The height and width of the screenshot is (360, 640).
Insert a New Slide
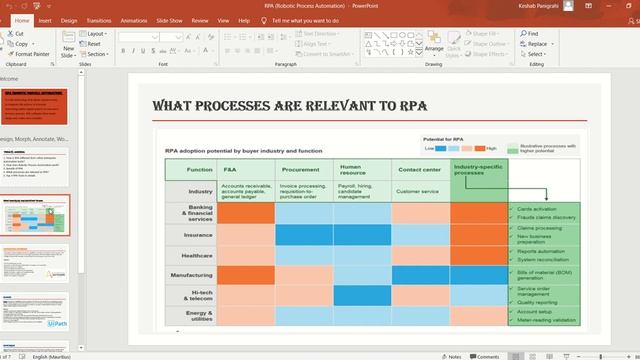click(68, 45)
